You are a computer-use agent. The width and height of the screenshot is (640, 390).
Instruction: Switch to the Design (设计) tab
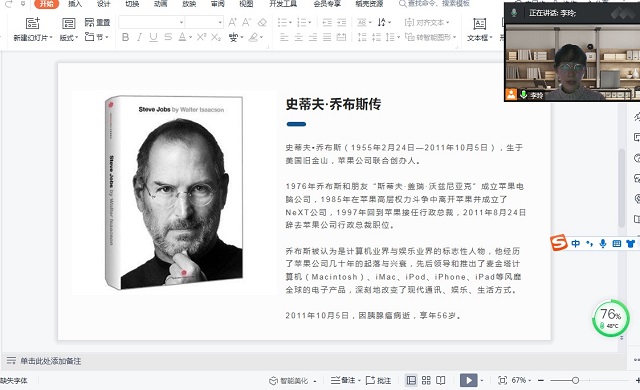click(104, 4)
